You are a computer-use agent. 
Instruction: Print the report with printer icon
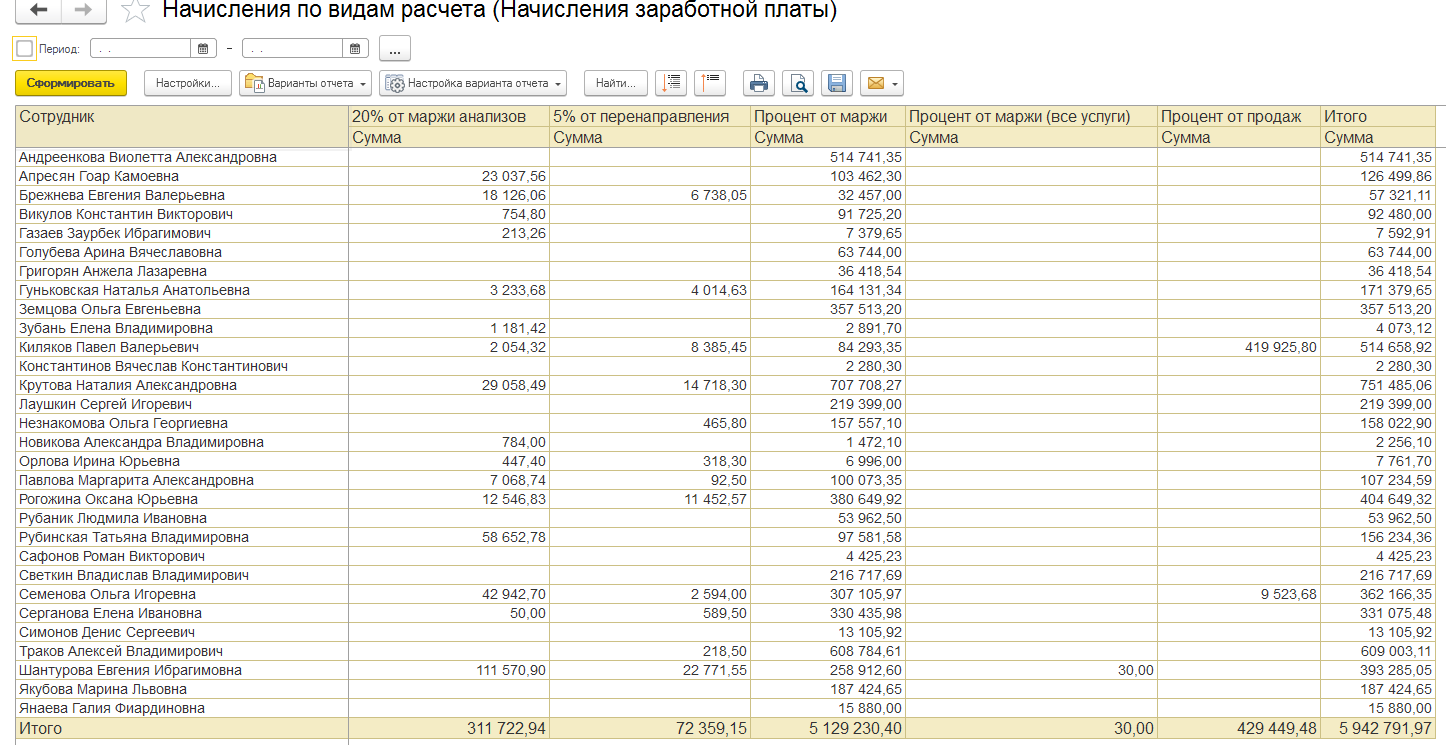click(760, 83)
